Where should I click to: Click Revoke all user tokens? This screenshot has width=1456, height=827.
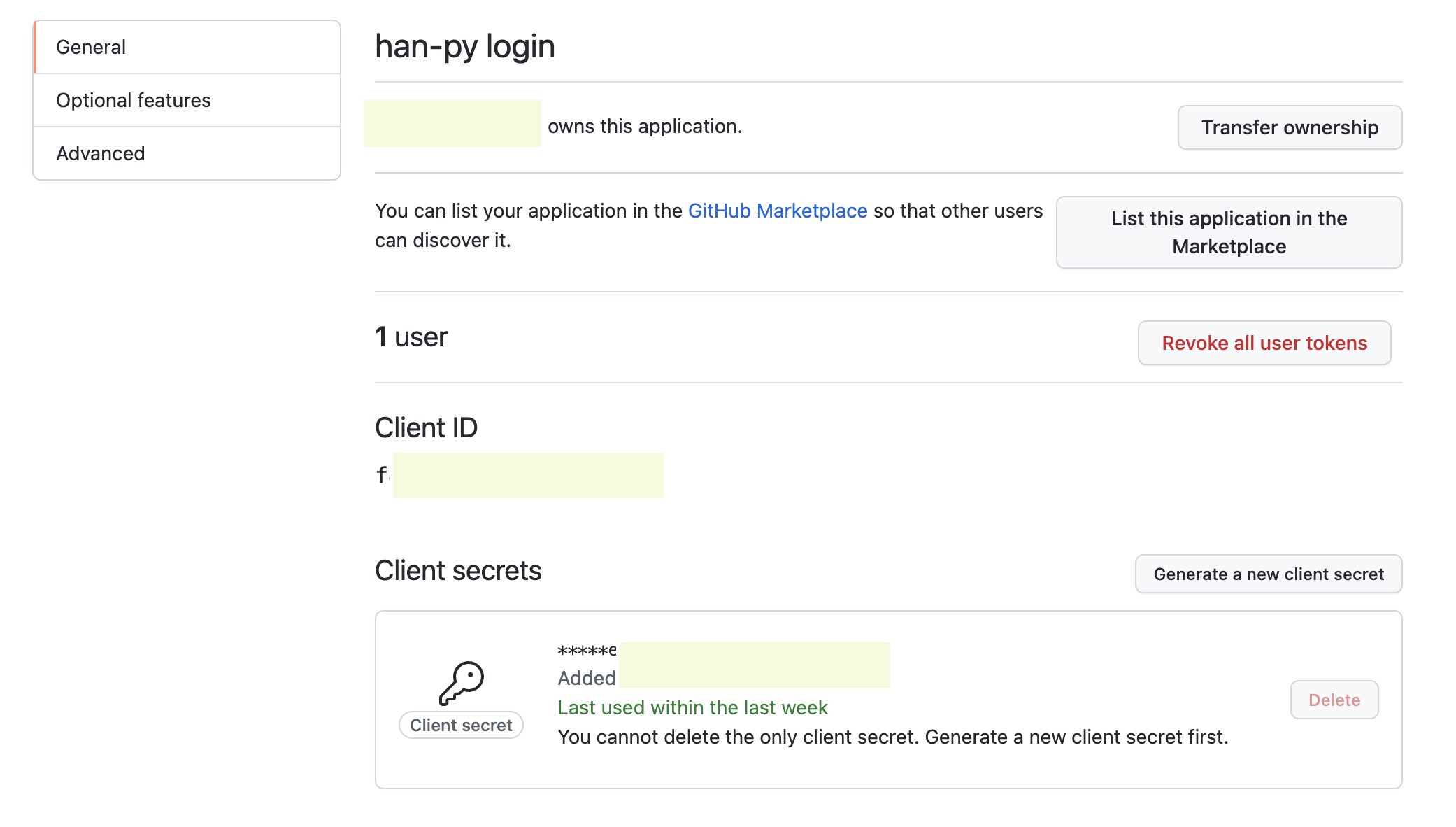1264,343
